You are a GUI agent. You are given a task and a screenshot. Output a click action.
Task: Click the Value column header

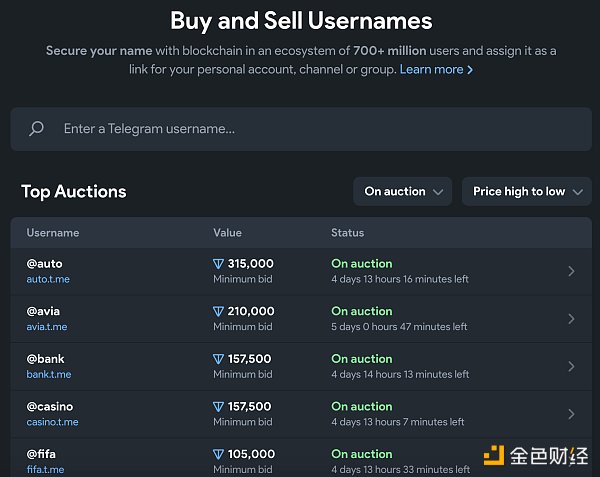[227, 233]
